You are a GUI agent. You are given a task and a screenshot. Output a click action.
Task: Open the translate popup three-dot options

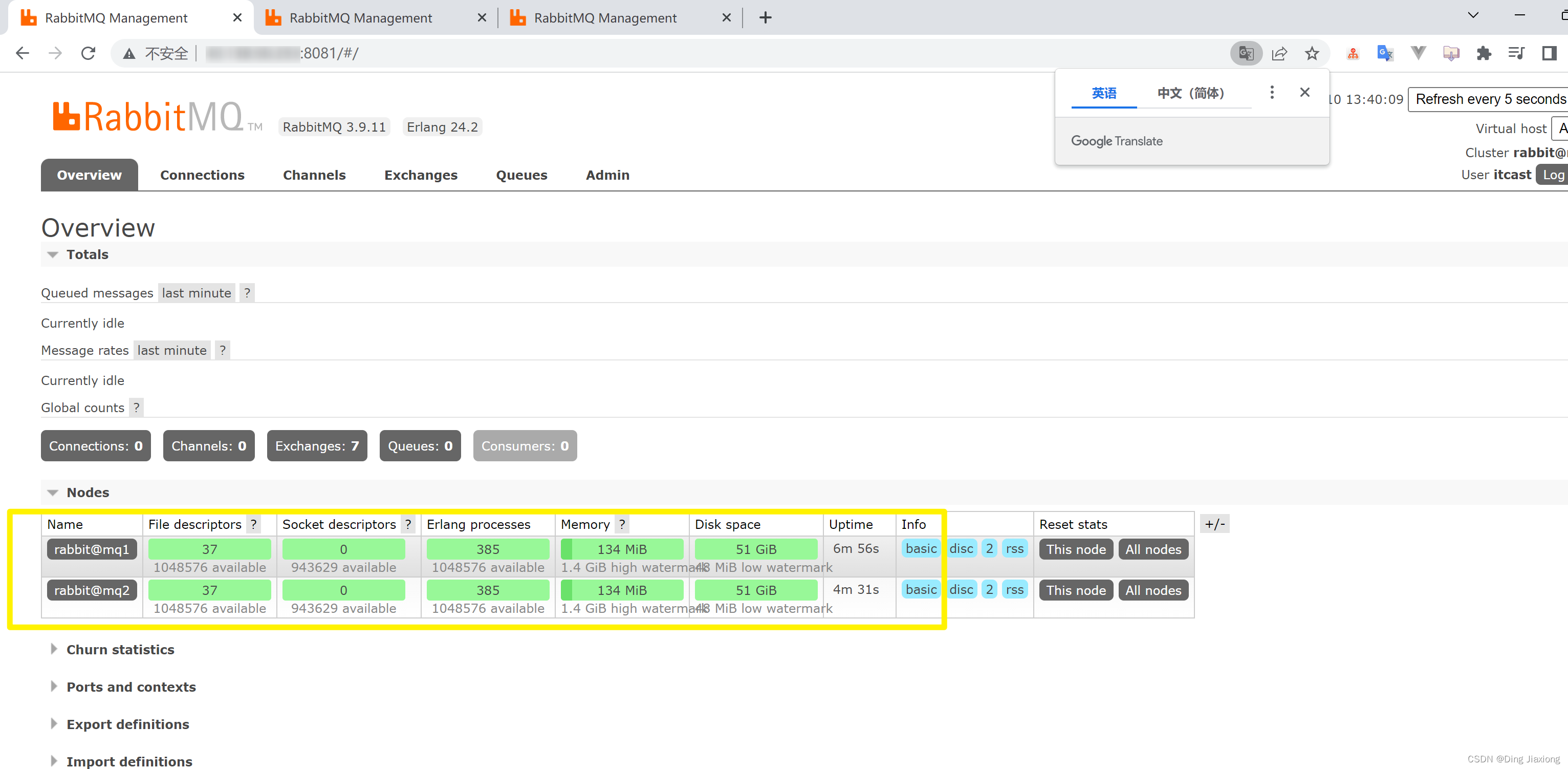[1272, 92]
